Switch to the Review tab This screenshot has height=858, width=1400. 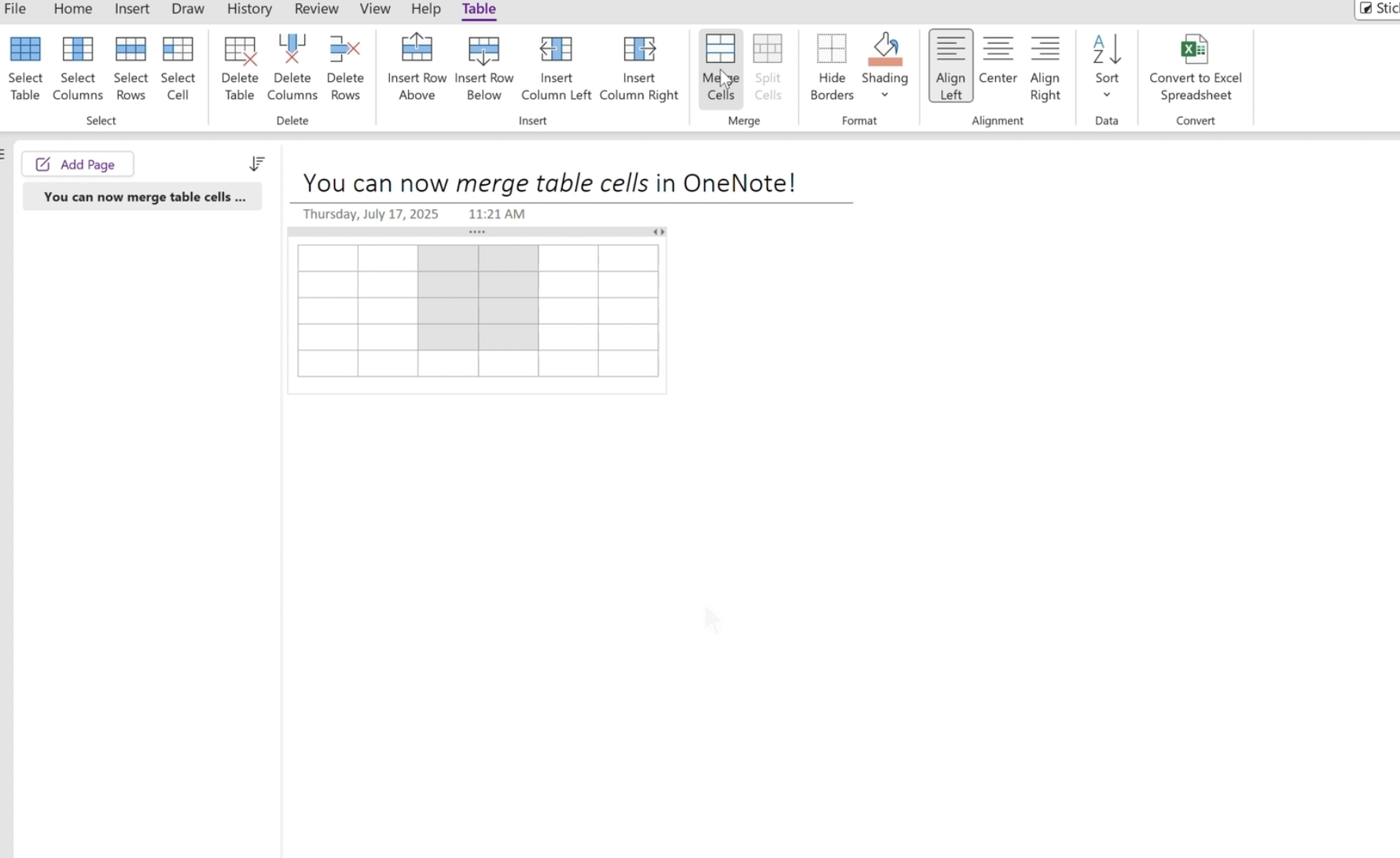316,9
